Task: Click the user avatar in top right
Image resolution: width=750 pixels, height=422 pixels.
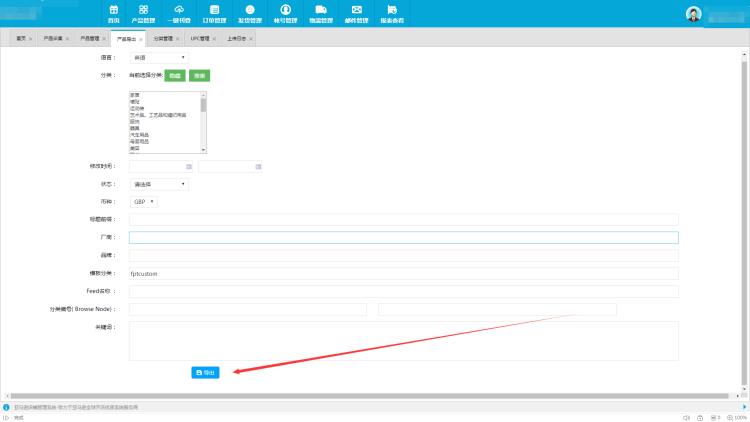Action: tap(693, 14)
